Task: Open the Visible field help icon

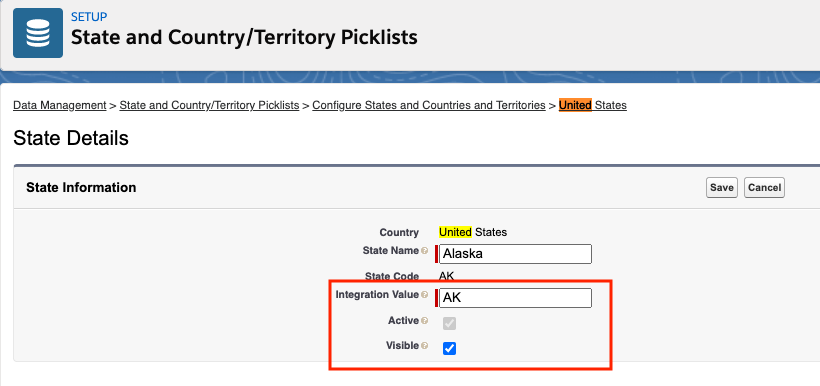Action: tap(425, 346)
